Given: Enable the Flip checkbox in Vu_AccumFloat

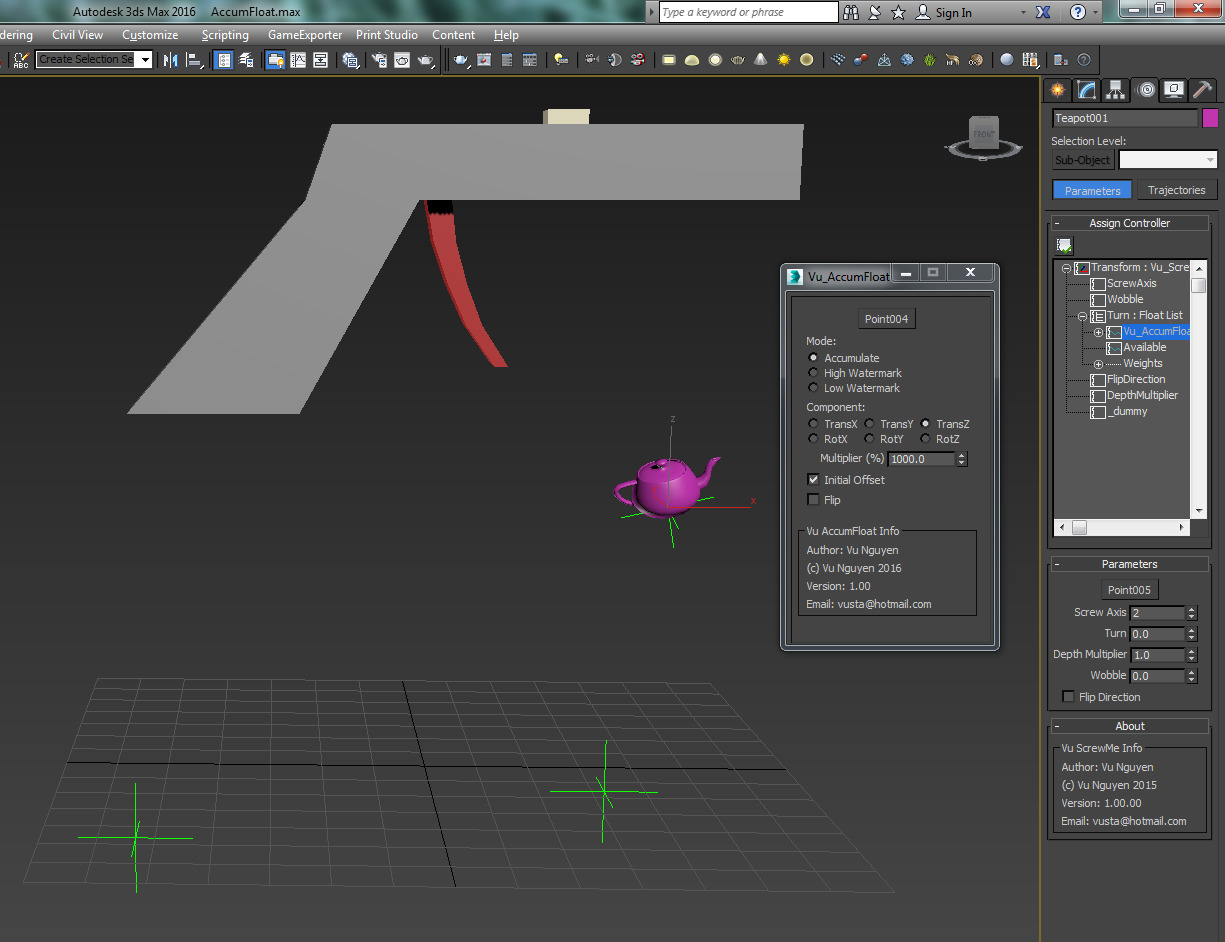Looking at the screenshot, I should click(x=813, y=500).
